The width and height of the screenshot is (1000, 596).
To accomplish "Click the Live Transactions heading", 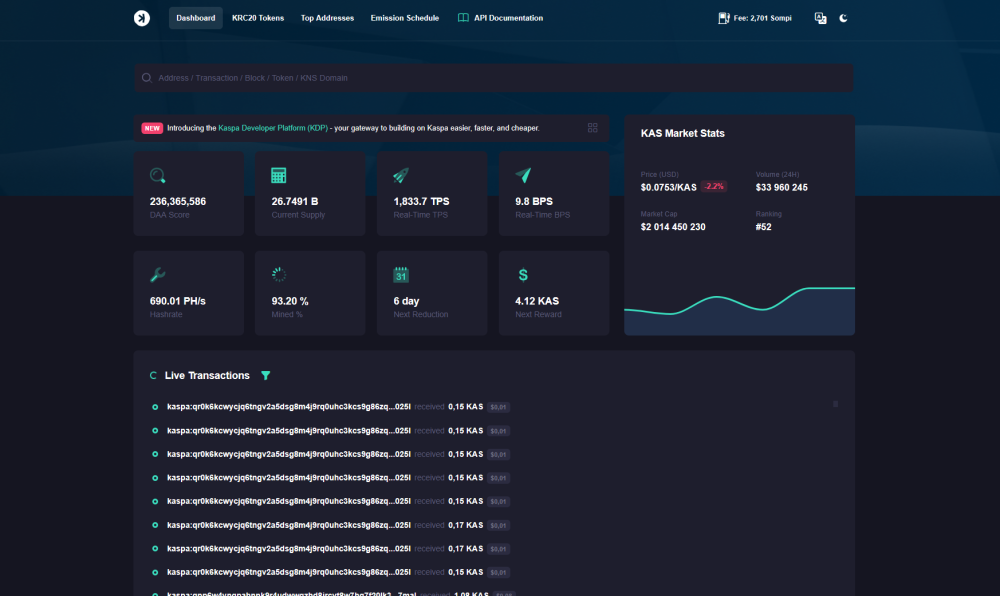I will 207,375.
